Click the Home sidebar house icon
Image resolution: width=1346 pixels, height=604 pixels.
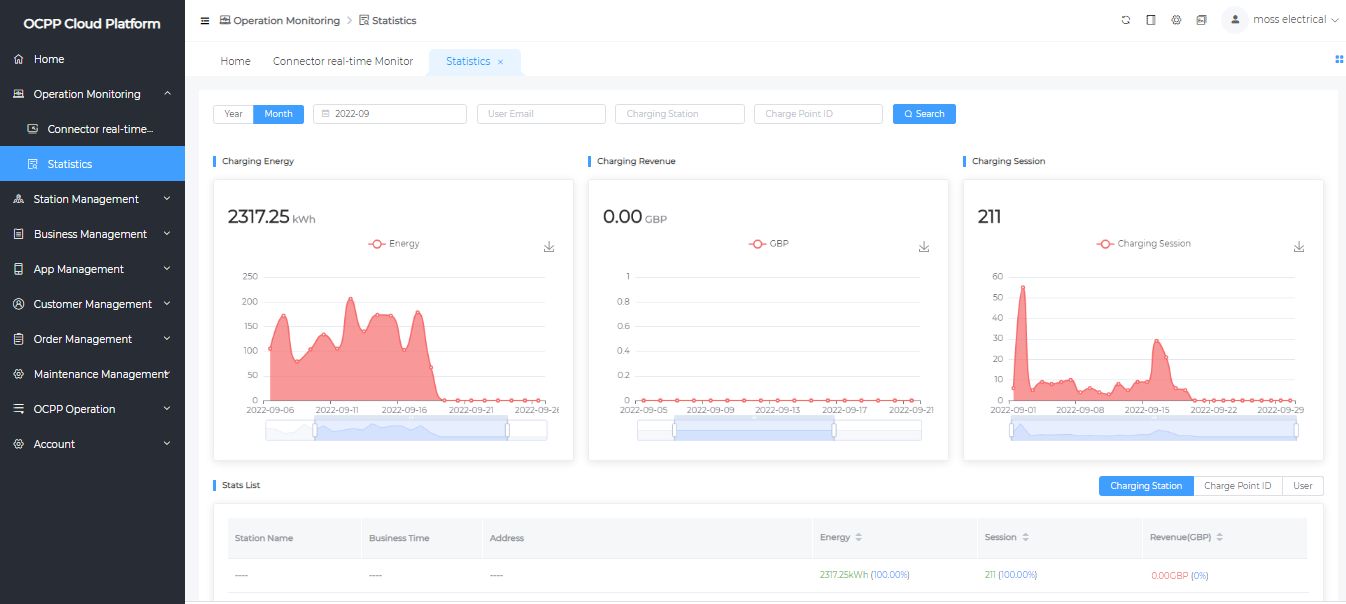[19, 59]
